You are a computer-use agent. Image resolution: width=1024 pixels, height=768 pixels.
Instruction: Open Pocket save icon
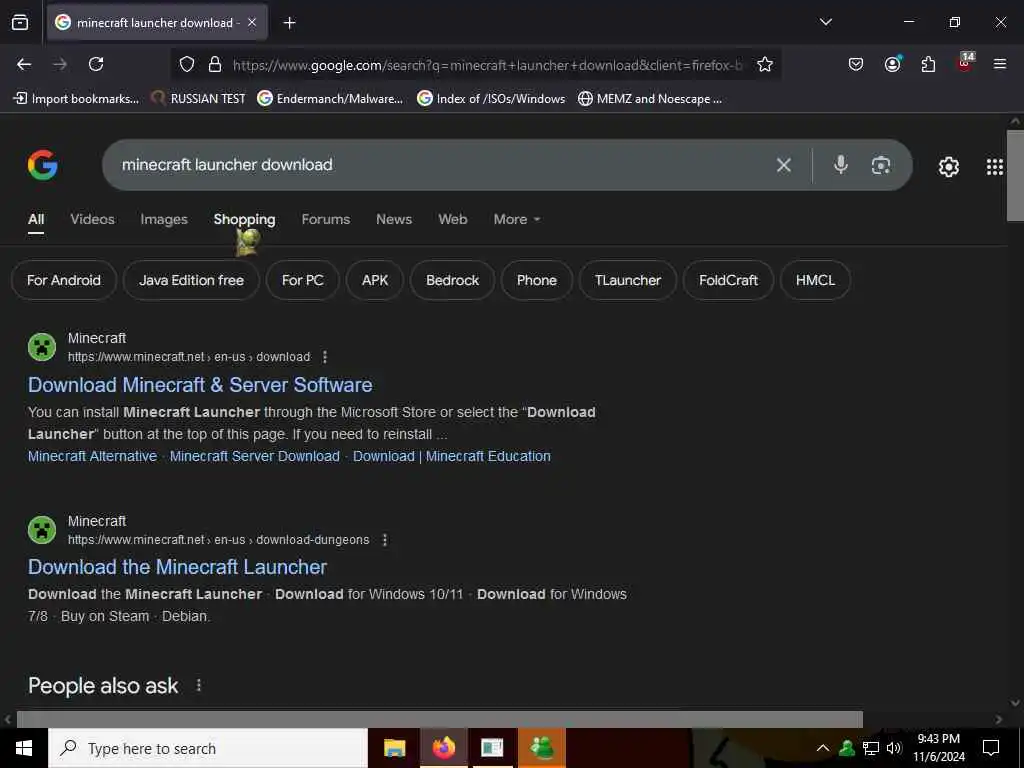[856, 64]
